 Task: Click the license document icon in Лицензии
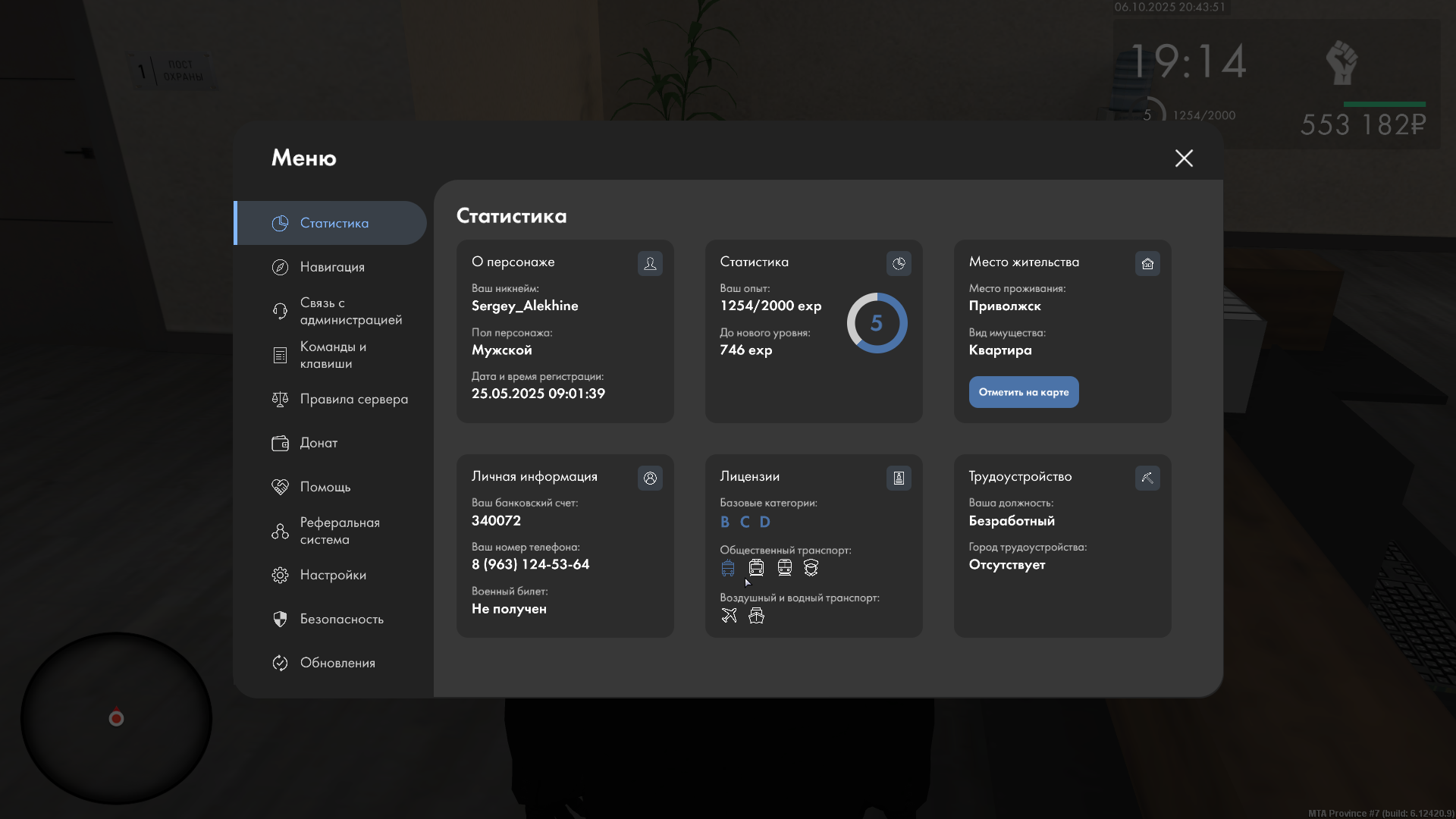(899, 479)
